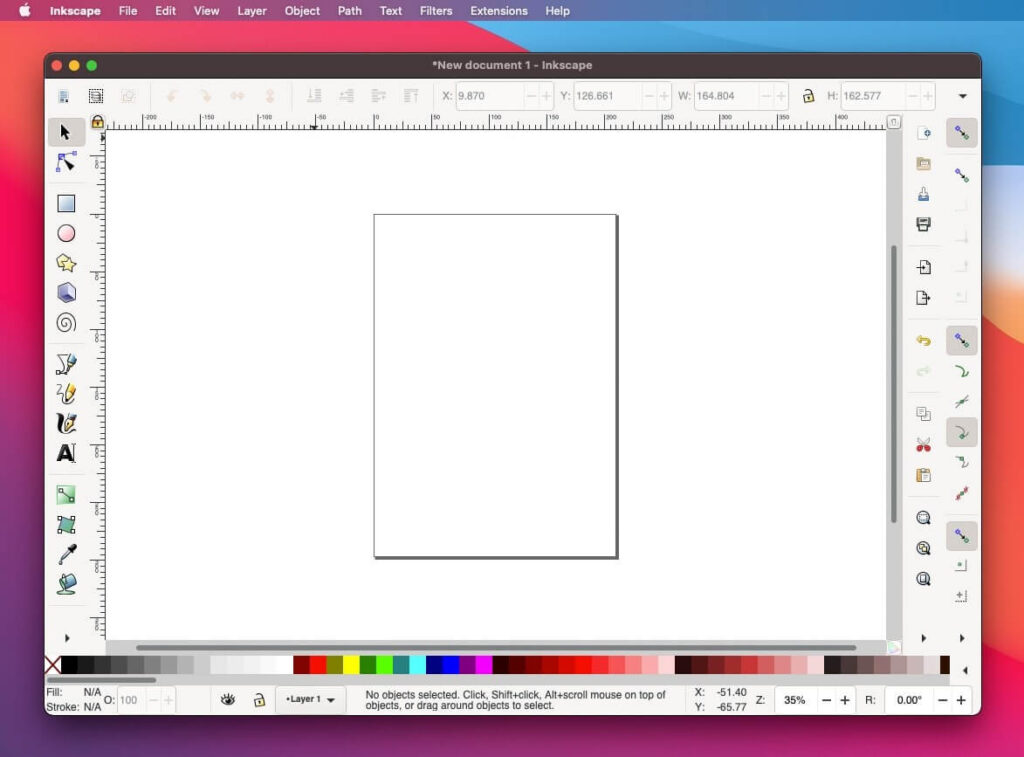Click the zoom percentage field
The image size is (1024, 757).
click(x=795, y=700)
